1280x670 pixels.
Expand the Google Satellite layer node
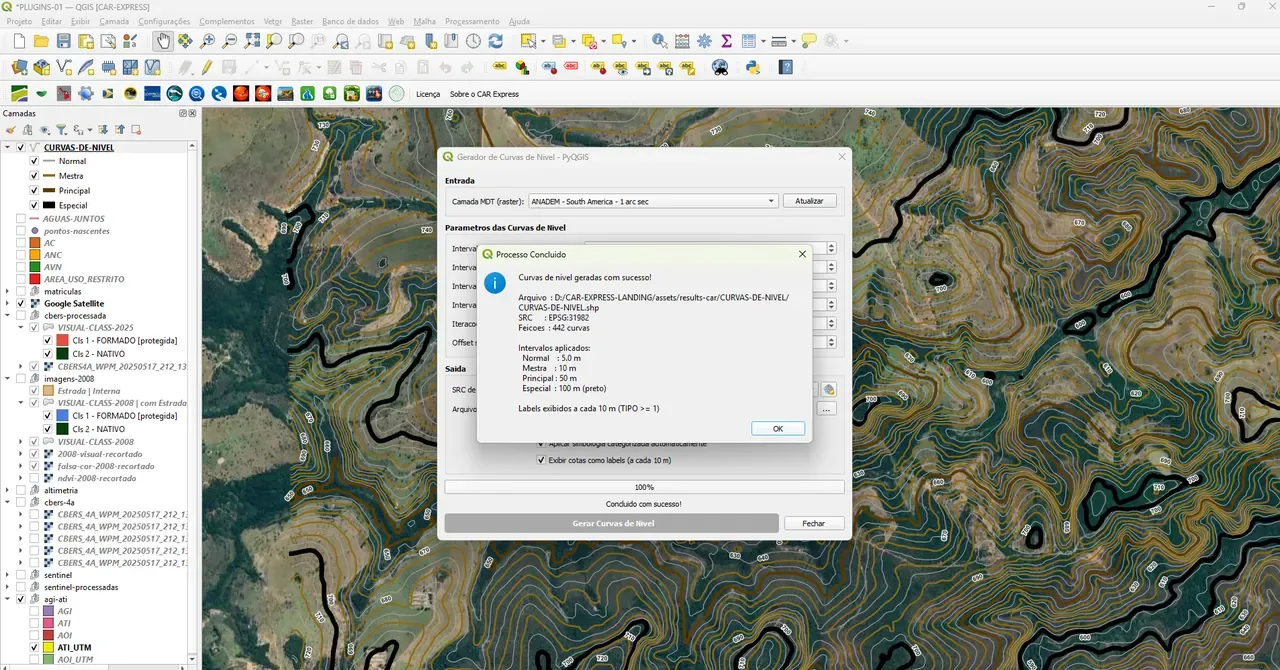[8, 303]
